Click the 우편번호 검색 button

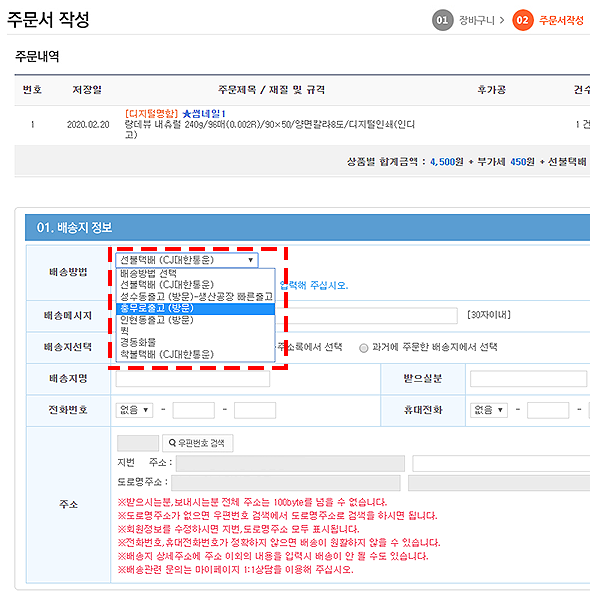[x=197, y=443]
